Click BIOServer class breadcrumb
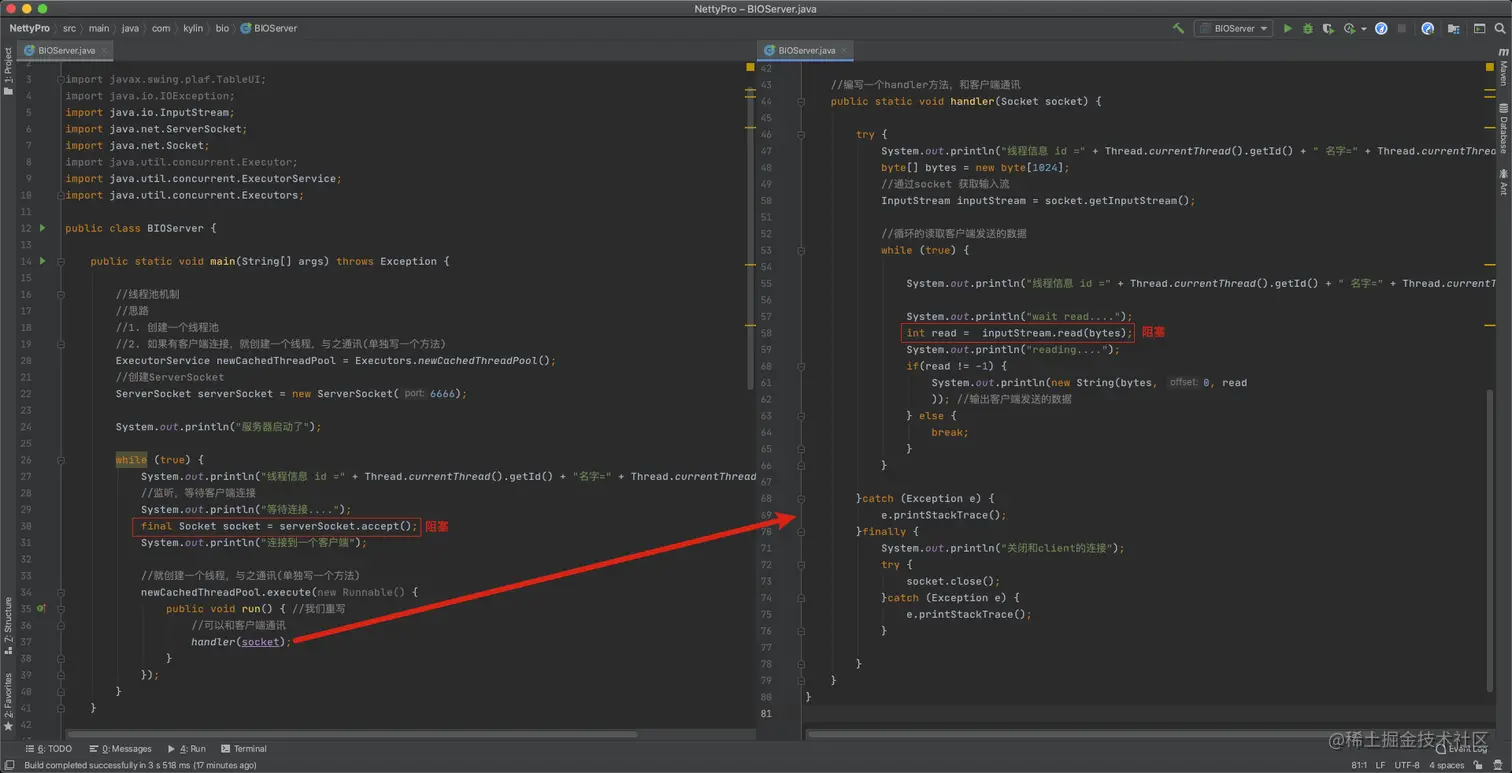The image size is (1512, 773). click(269, 28)
